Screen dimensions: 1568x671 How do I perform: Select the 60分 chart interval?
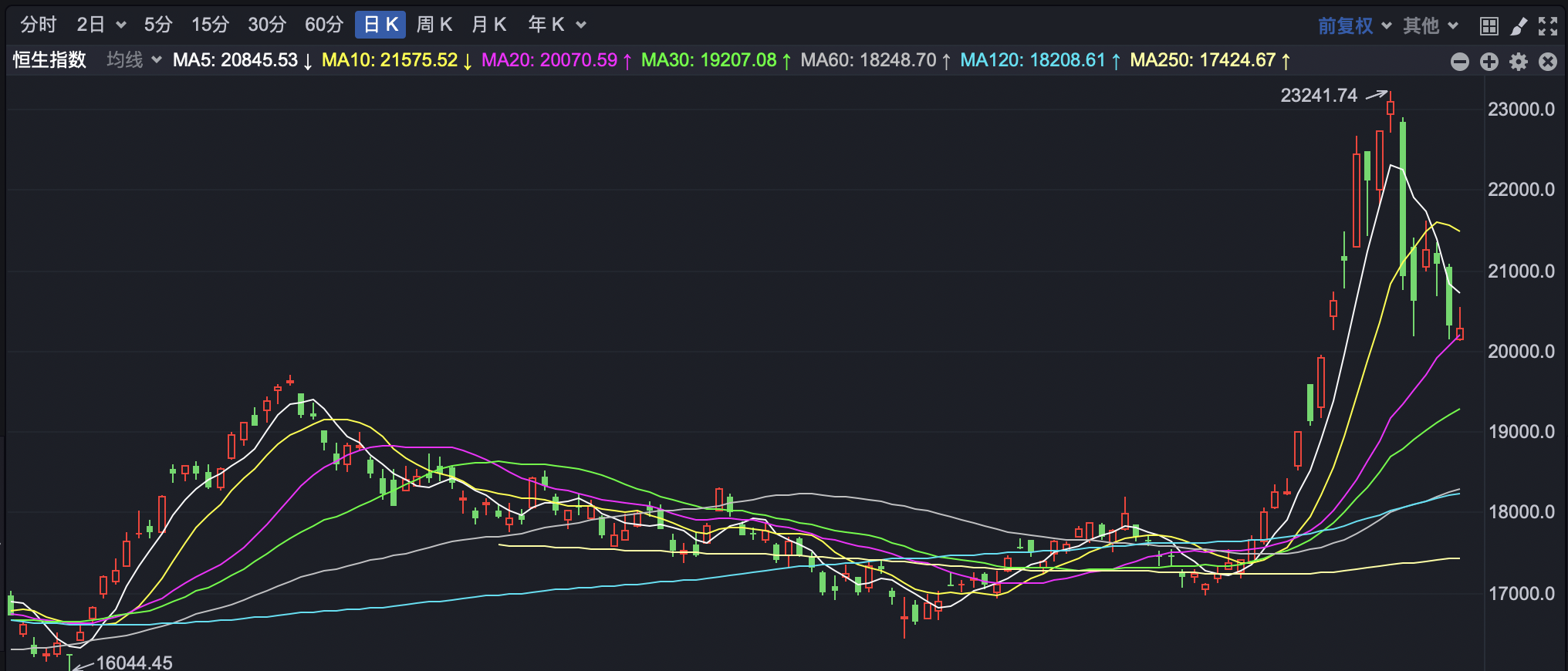coord(324,25)
